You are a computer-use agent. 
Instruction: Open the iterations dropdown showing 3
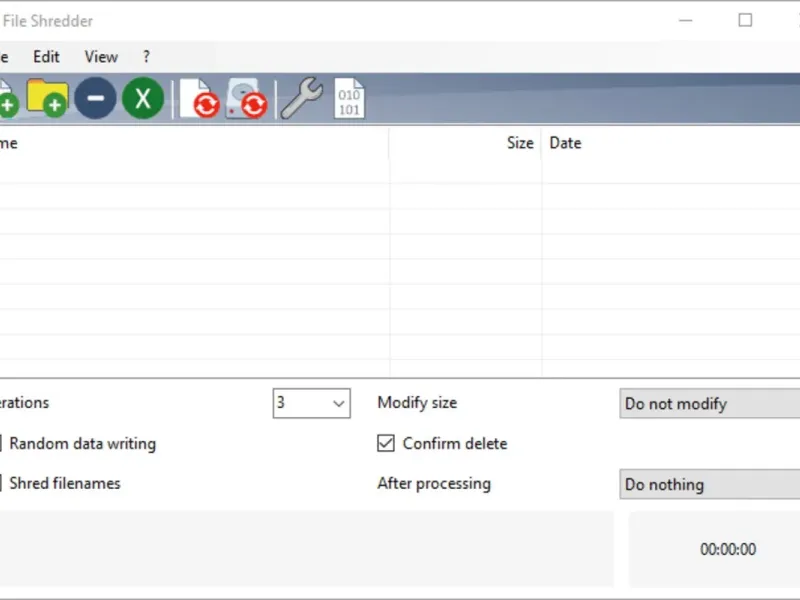(x=311, y=403)
